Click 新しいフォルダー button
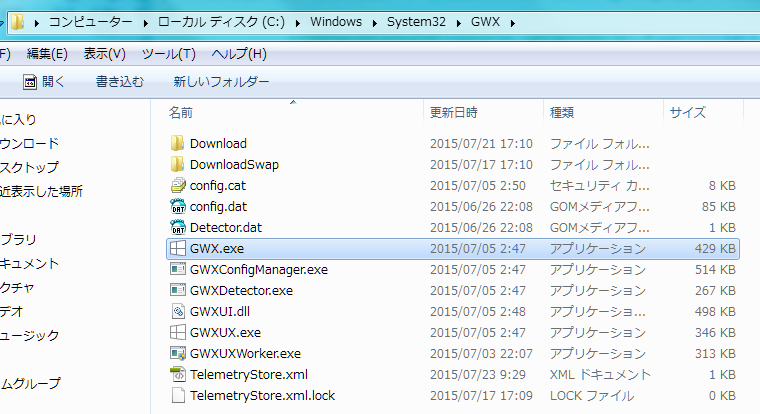 [x=221, y=82]
